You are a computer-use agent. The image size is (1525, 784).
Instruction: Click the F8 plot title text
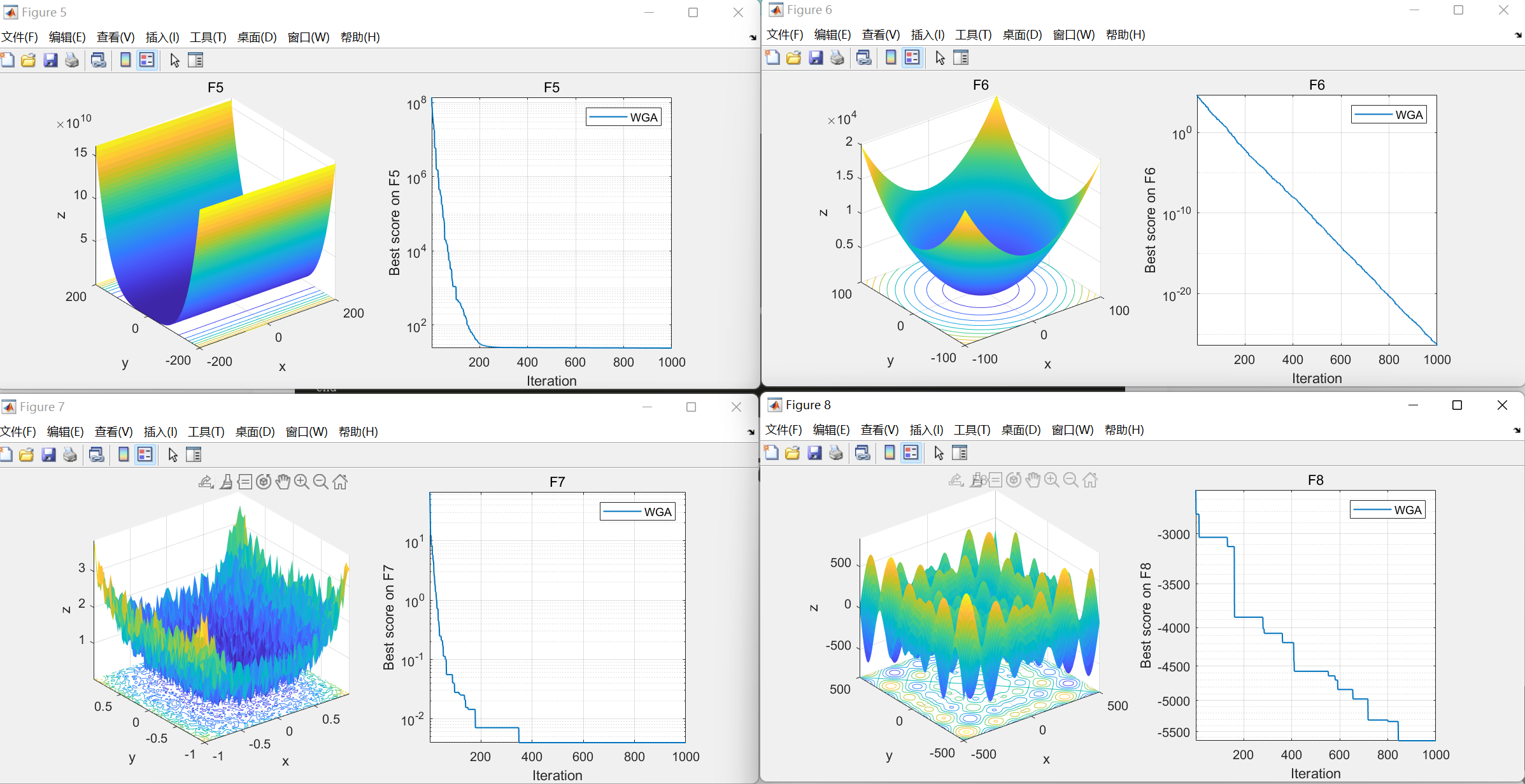(x=1316, y=480)
